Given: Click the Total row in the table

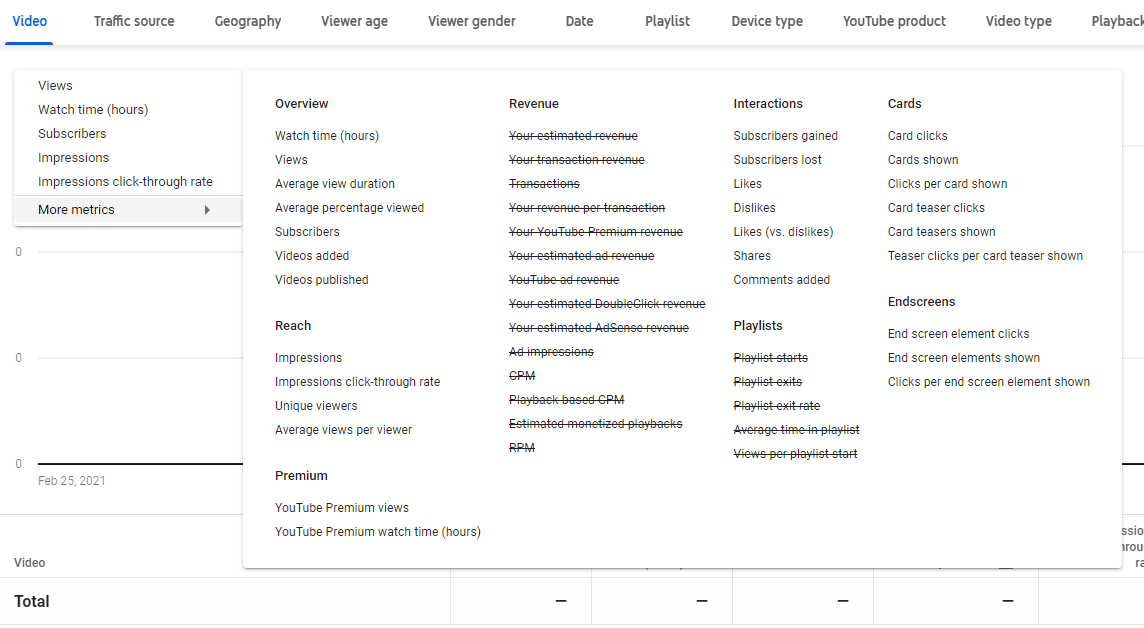Looking at the screenshot, I should tap(33, 601).
